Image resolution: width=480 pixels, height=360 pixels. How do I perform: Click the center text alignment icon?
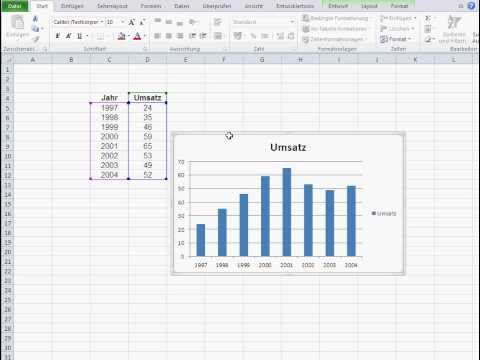(x=169, y=36)
